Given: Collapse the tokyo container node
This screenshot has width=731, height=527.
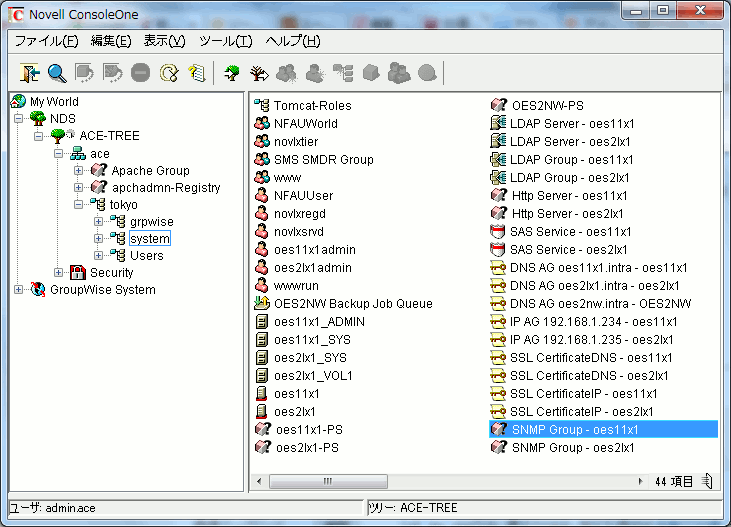Looking at the screenshot, I should (x=78, y=204).
